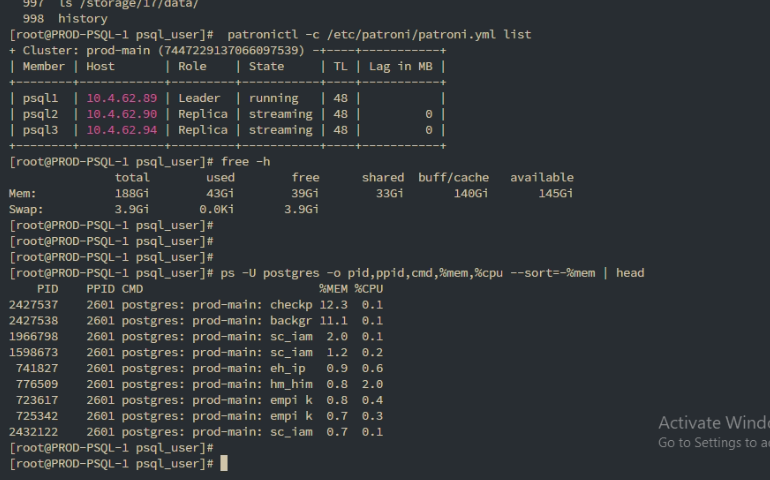The height and width of the screenshot is (480, 770).
Task: Click the %MEM column header
Action: coord(333,288)
